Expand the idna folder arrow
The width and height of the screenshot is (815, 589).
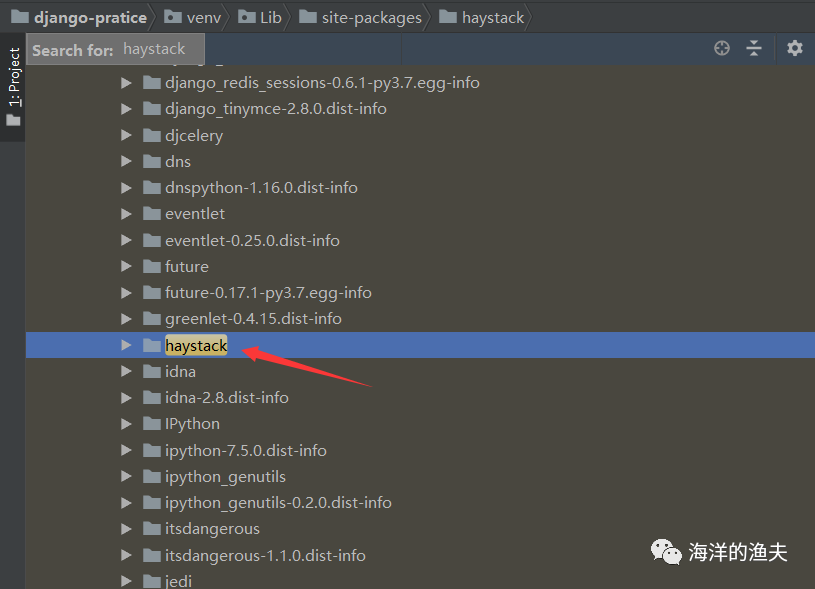pyautogui.click(x=126, y=371)
